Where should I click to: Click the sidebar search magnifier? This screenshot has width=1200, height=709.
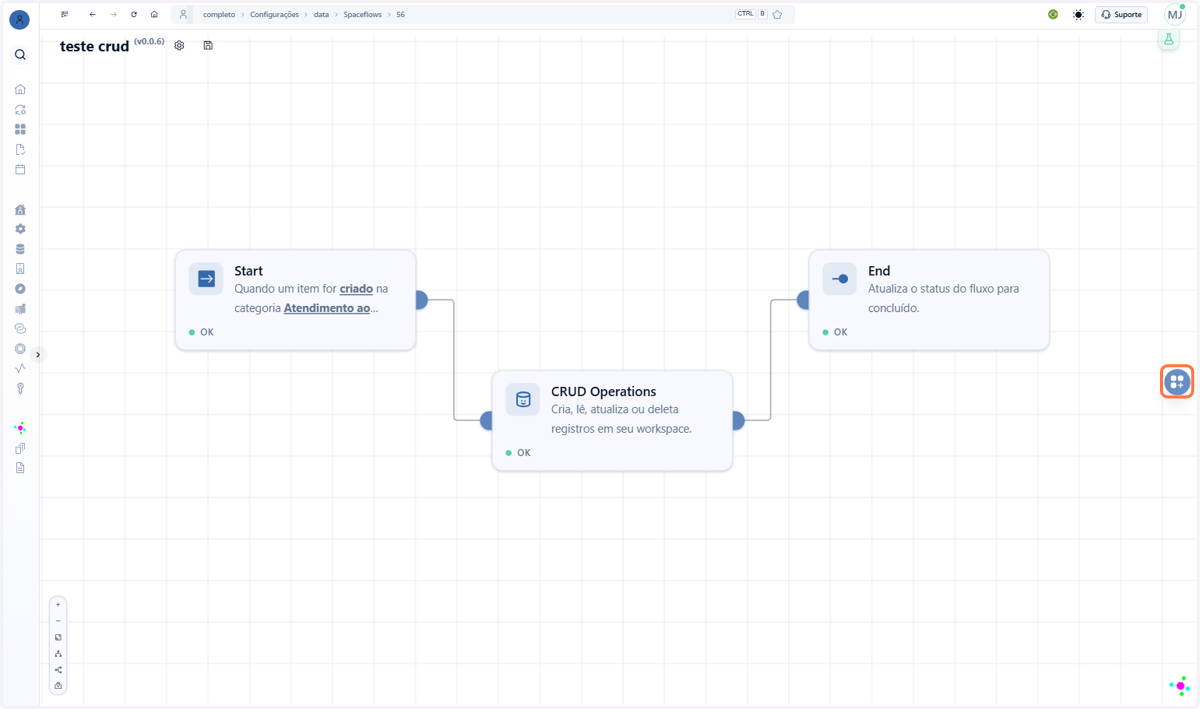coord(20,55)
